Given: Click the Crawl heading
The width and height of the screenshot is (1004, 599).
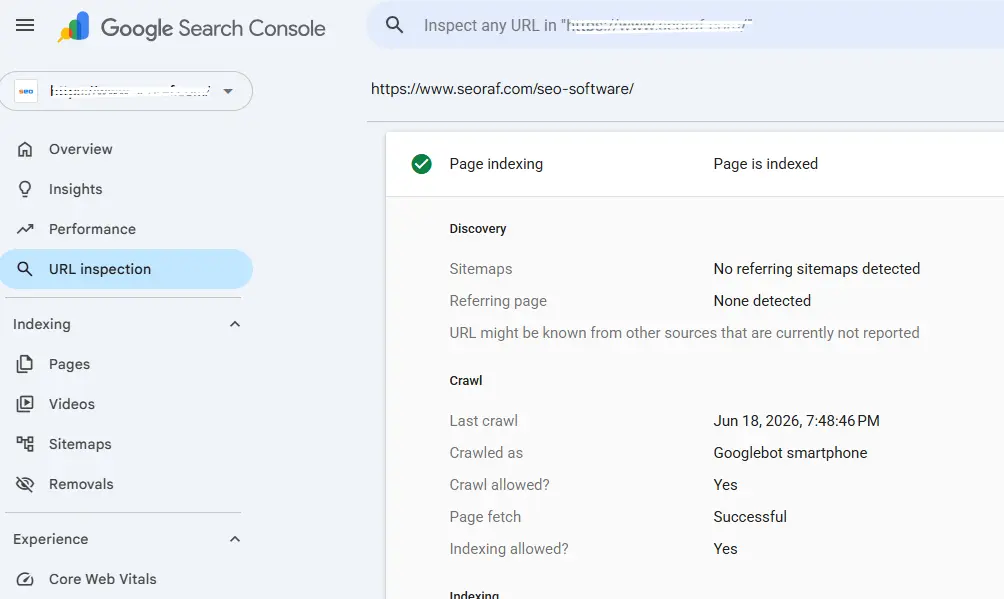Looking at the screenshot, I should pyautogui.click(x=466, y=381).
